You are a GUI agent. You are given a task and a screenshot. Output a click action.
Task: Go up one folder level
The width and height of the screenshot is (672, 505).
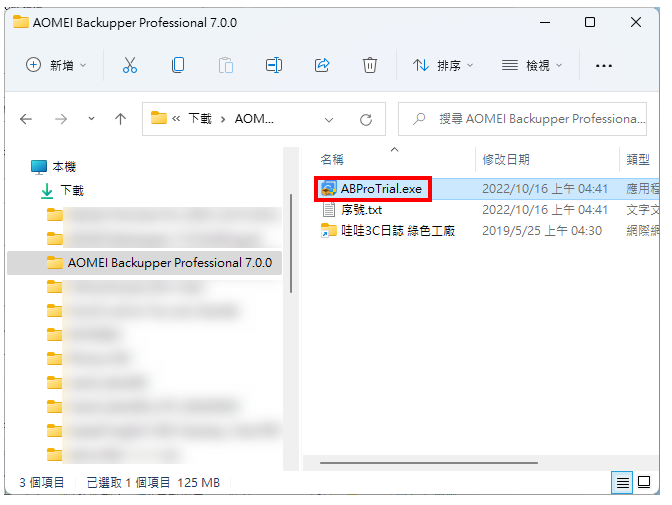[120, 119]
